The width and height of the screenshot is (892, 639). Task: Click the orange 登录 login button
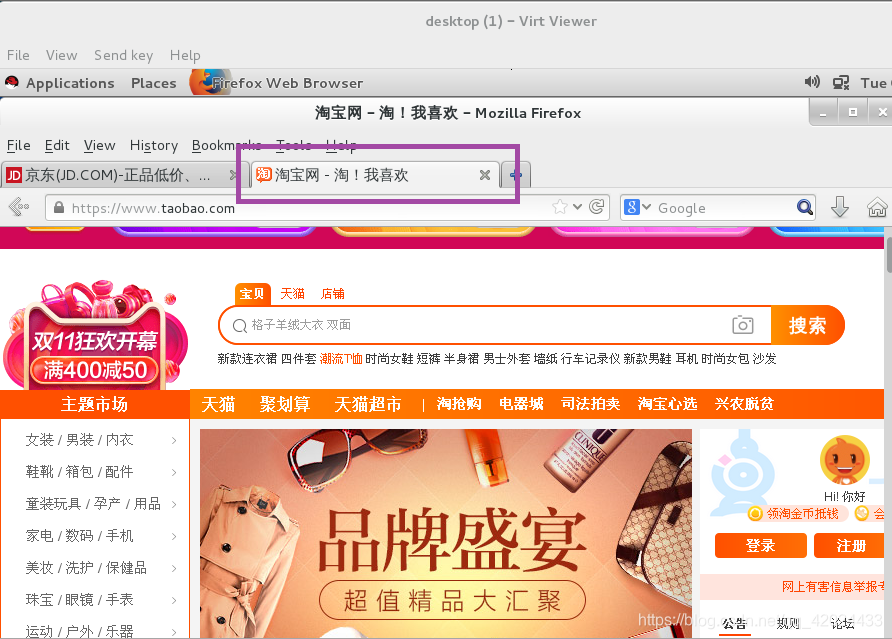pyautogui.click(x=761, y=546)
